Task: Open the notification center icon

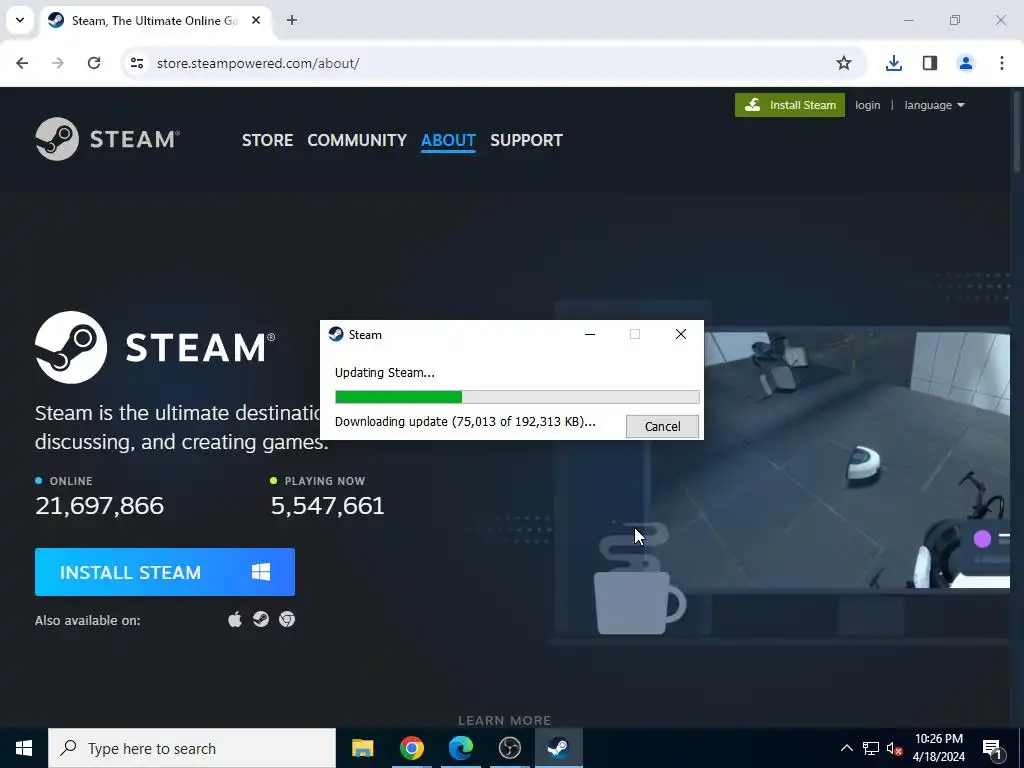Action: click(x=993, y=748)
